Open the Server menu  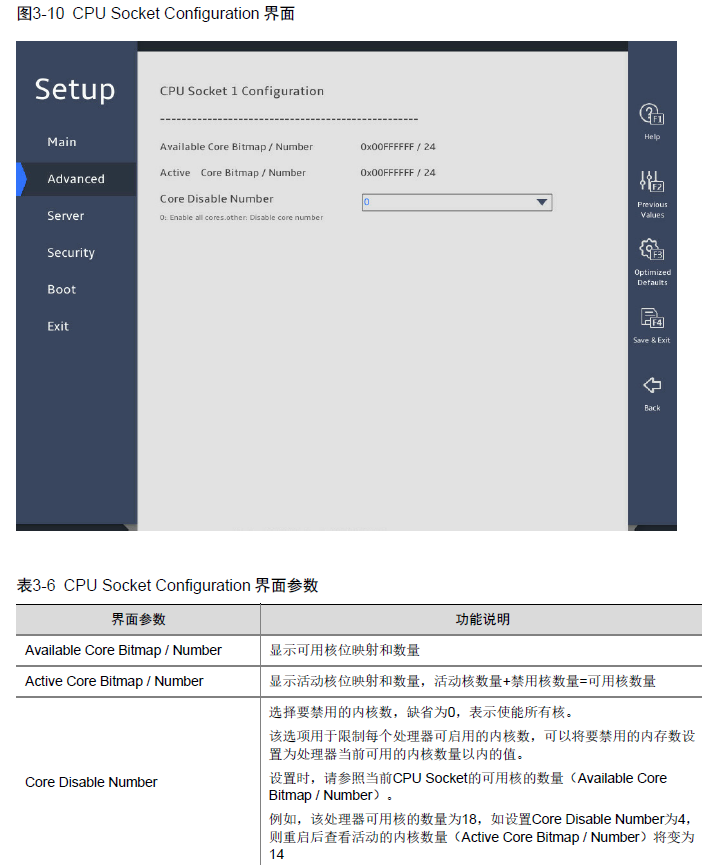66,216
